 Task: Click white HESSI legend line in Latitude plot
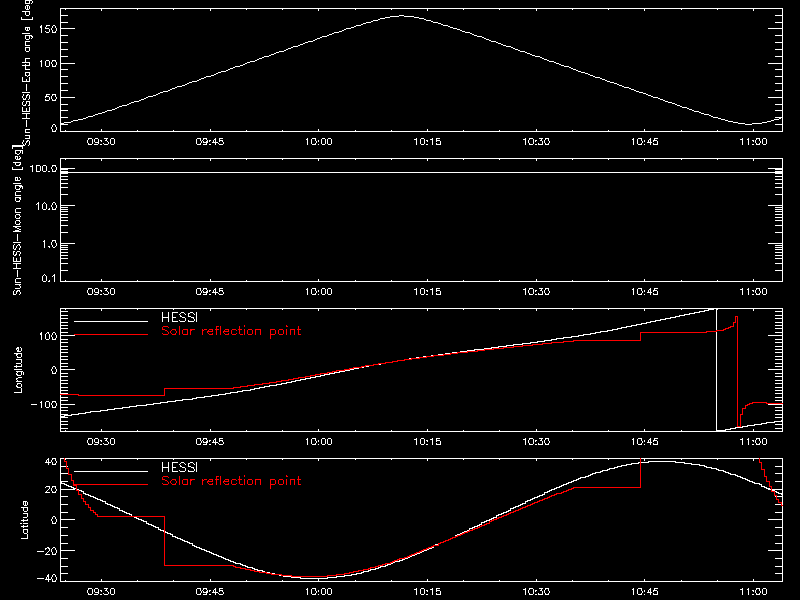point(111,471)
